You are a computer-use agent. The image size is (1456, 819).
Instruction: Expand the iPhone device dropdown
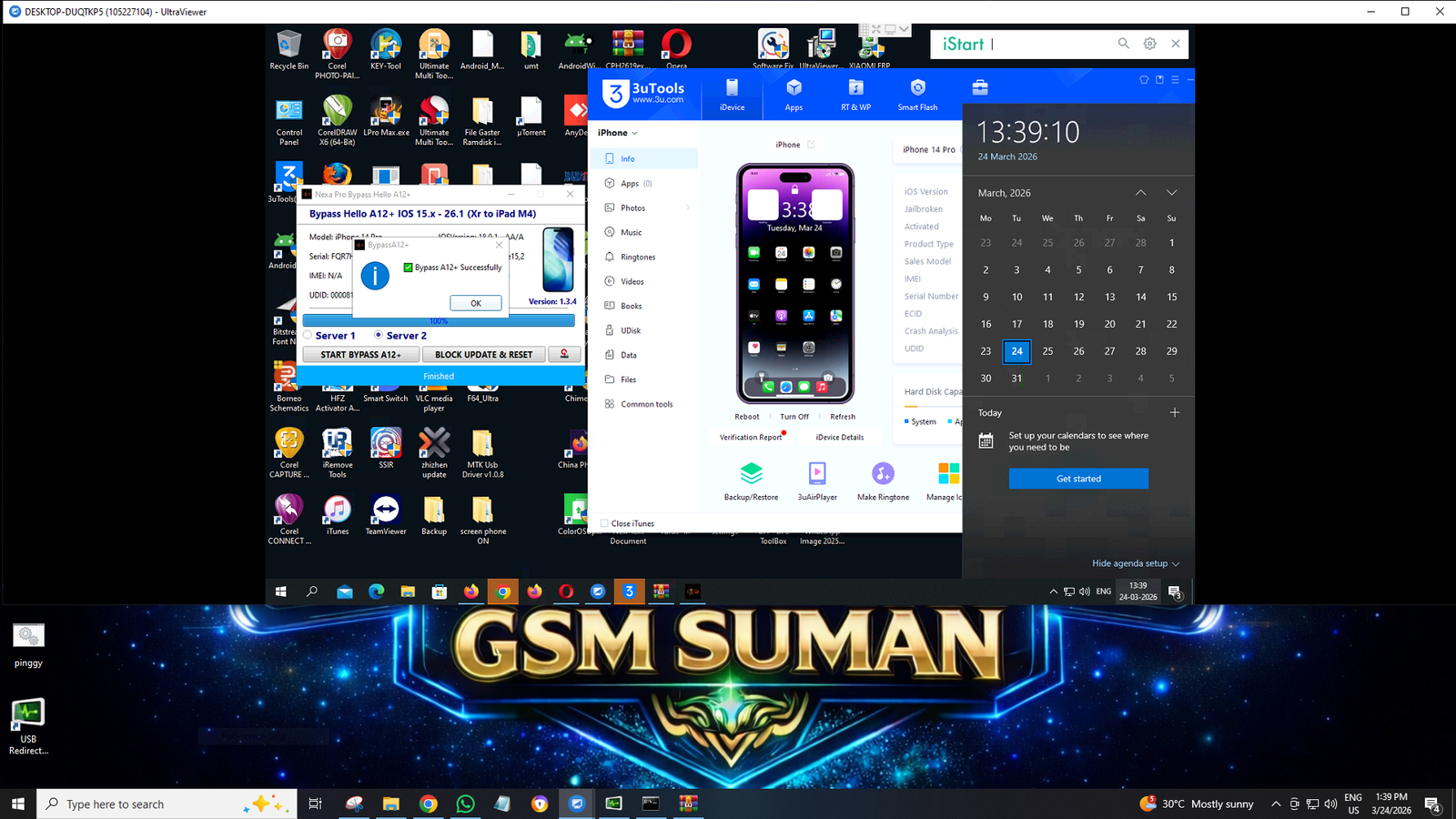click(618, 133)
